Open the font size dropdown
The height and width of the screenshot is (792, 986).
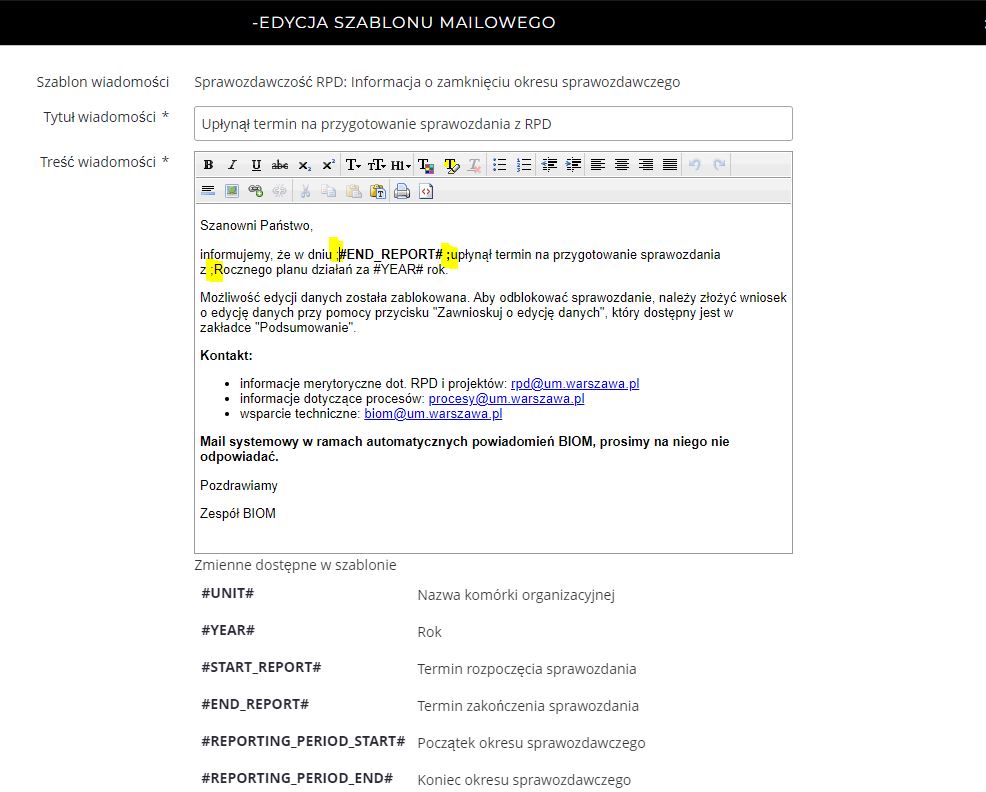pyautogui.click(x=377, y=165)
